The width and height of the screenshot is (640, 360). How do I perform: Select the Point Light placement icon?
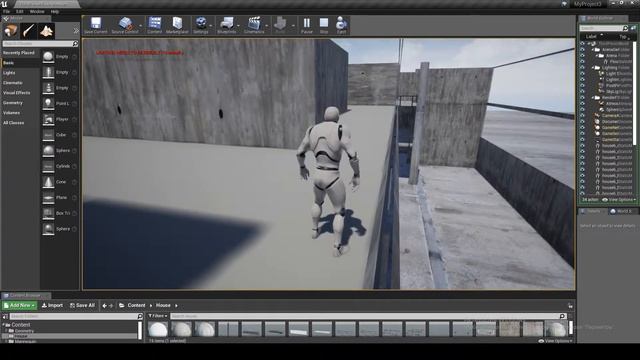(48, 103)
